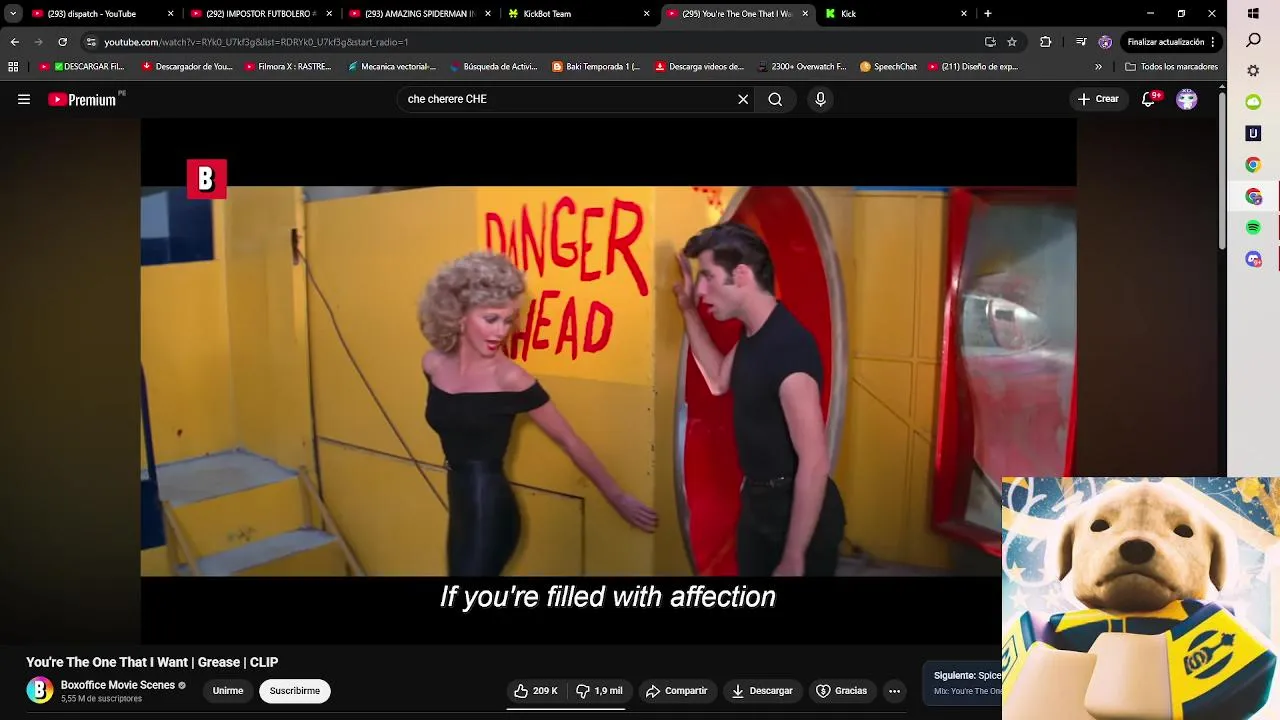
Task: Click the page vertical scrollbar
Action: pos(1222,170)
